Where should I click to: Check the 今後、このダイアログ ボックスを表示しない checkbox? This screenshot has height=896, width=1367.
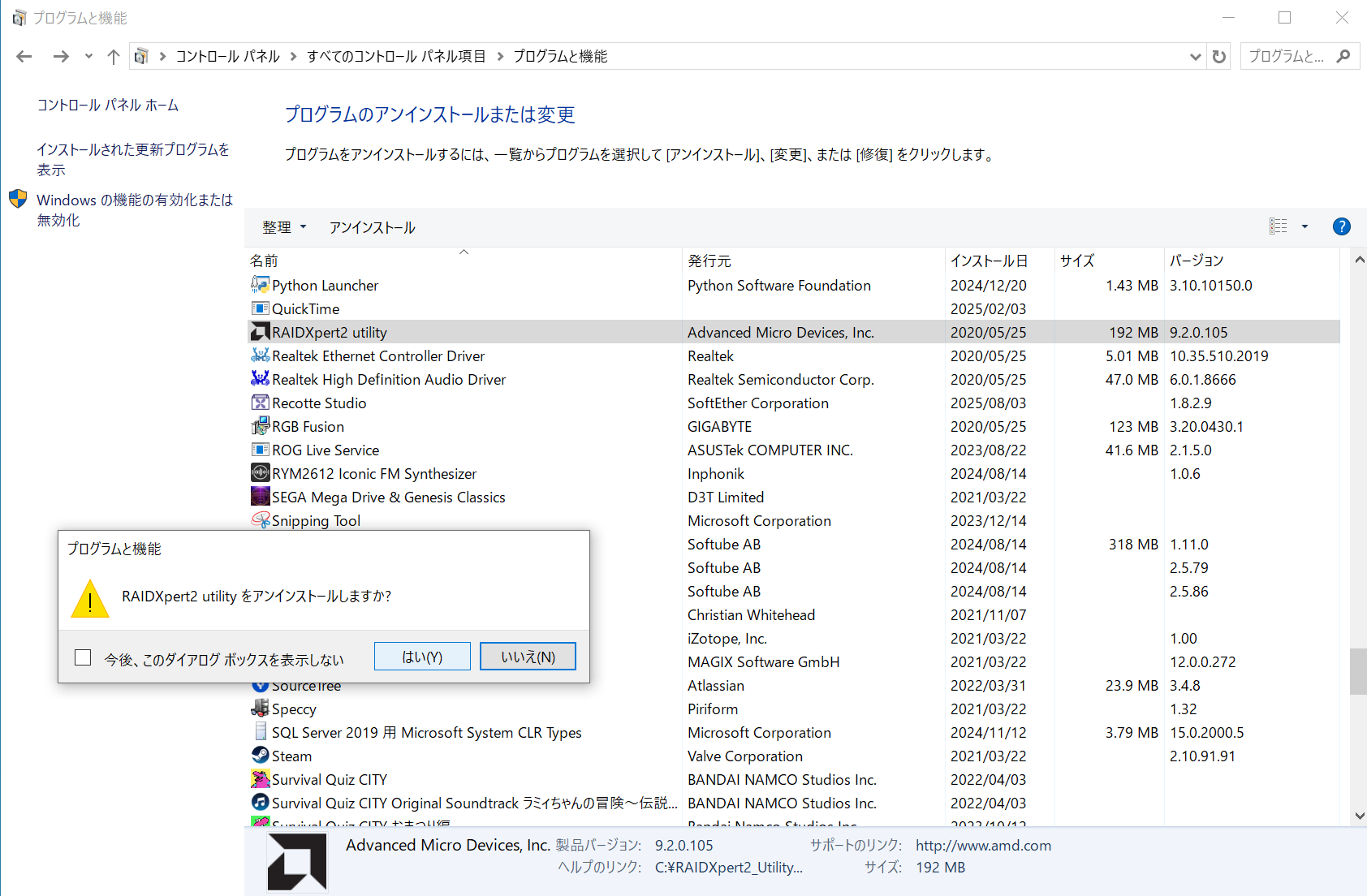[x=83, y=657]
